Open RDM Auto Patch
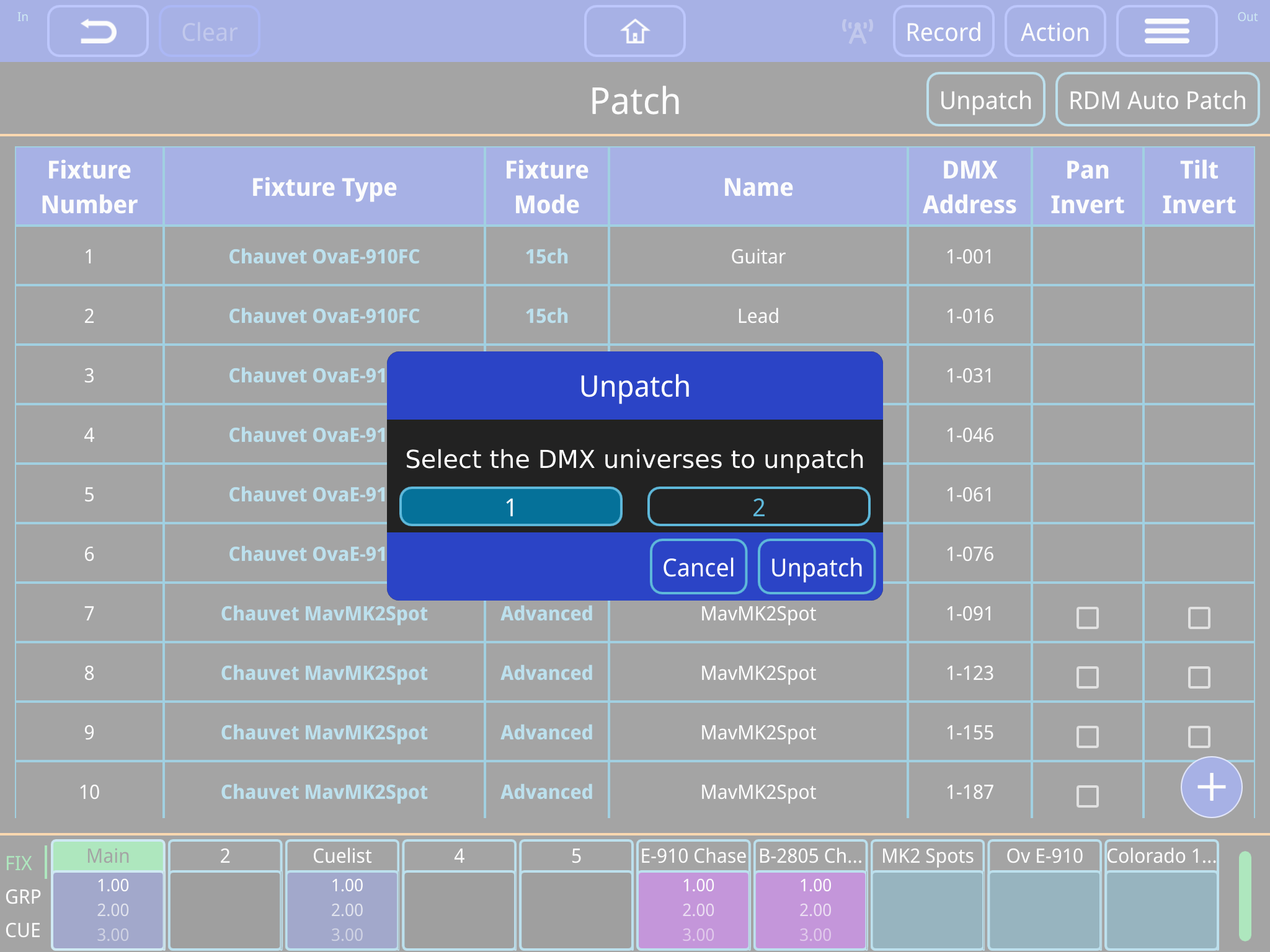The image size is (1270, 952). point(1157,99)
